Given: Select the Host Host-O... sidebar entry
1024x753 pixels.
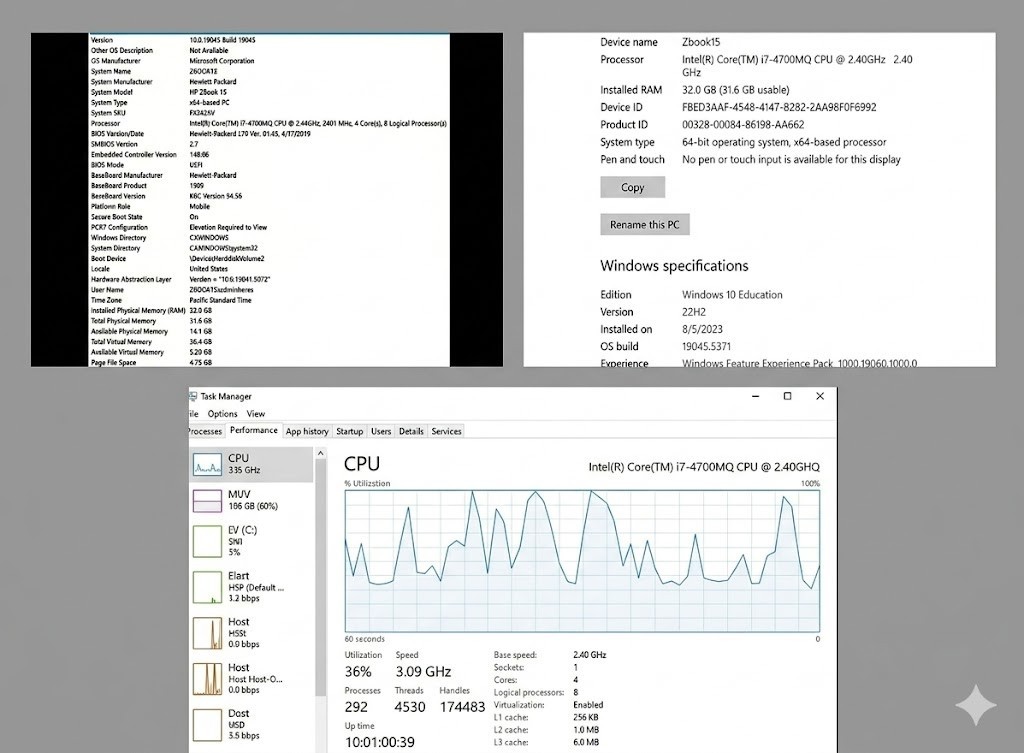Looking at the screenshot, I should pyautogui.click(x=251, y=679).
